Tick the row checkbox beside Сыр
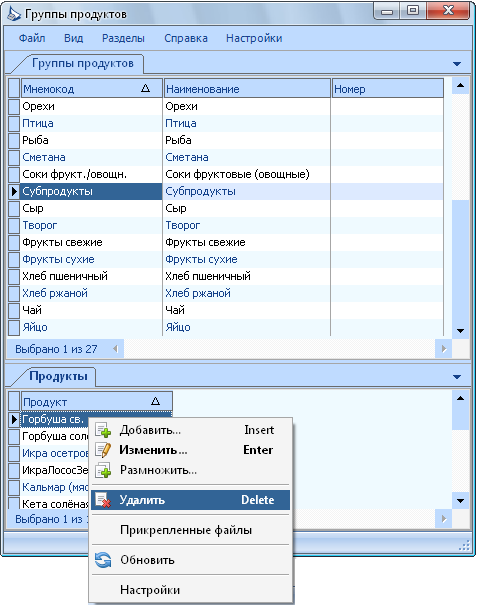This screenshot has width=478, height=605. pyautogui.click(x=14, y=208)
